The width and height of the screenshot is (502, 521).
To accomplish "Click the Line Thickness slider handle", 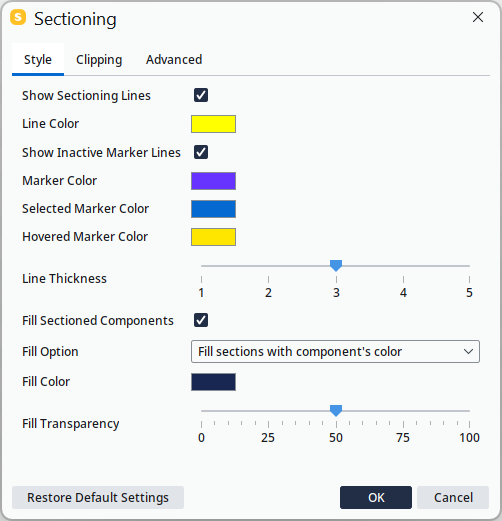I will click(336, 266).
